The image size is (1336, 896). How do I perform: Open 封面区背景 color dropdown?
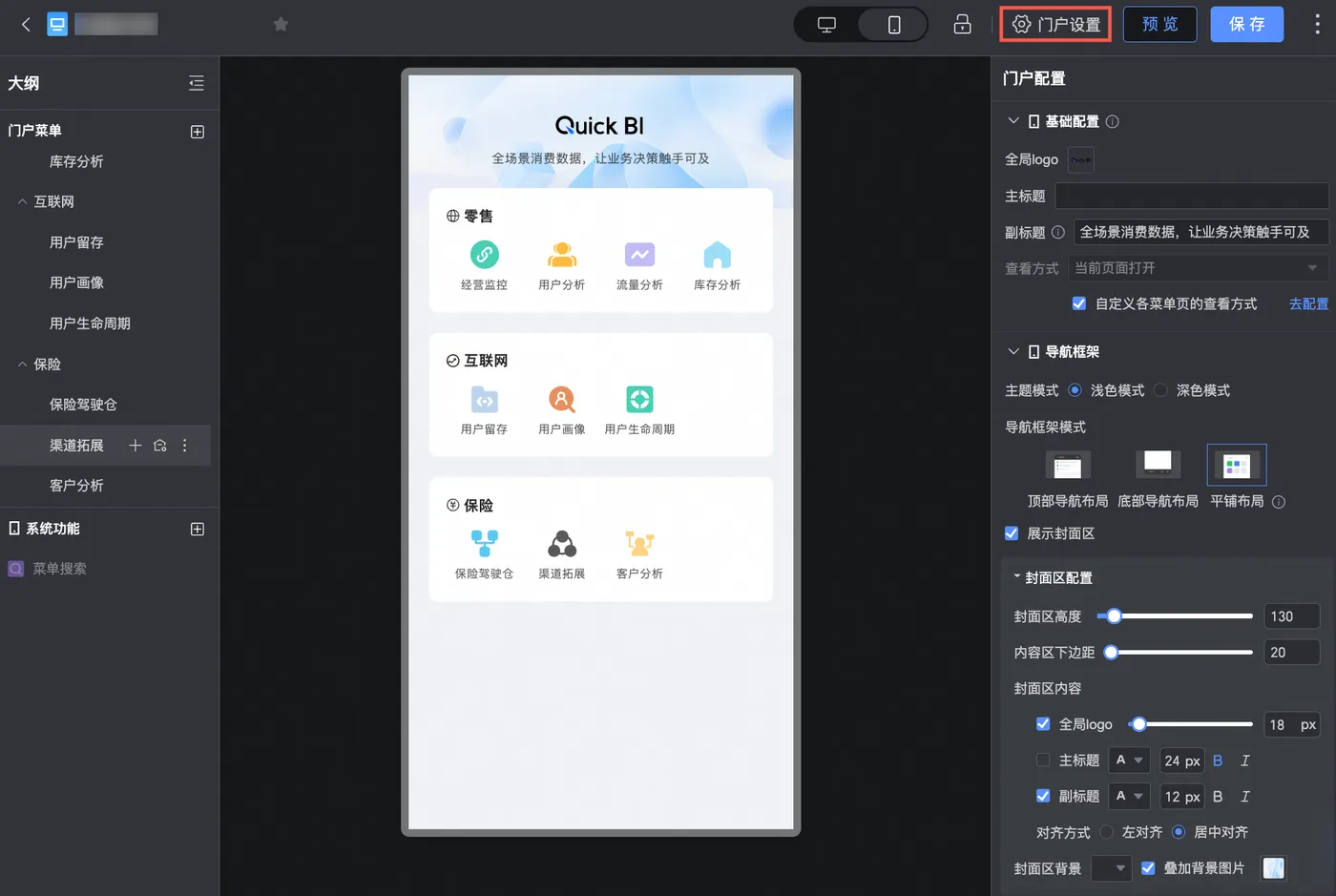pos(1111,868)
